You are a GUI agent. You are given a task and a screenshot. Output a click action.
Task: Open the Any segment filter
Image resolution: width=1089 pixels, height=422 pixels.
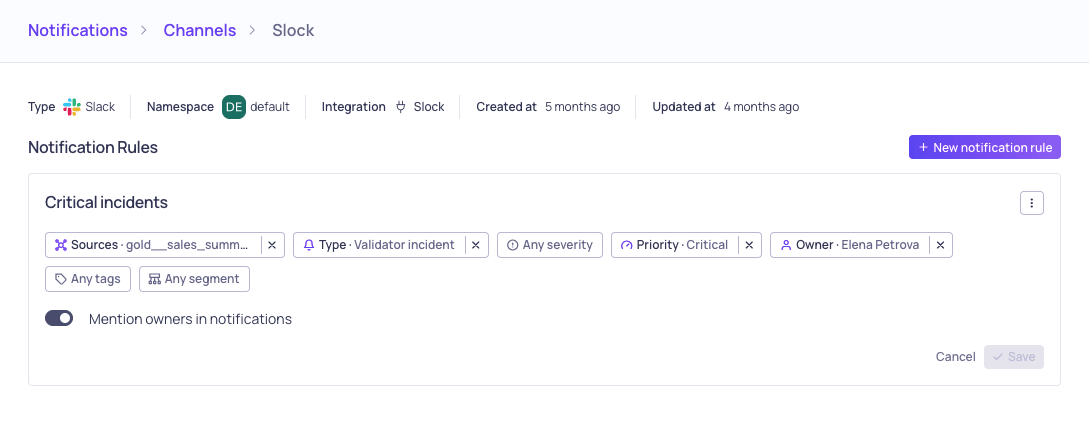tap(194, 279)
